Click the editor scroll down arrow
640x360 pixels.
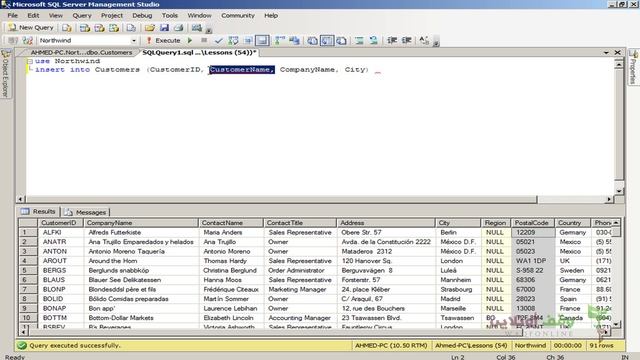(619, 191)
